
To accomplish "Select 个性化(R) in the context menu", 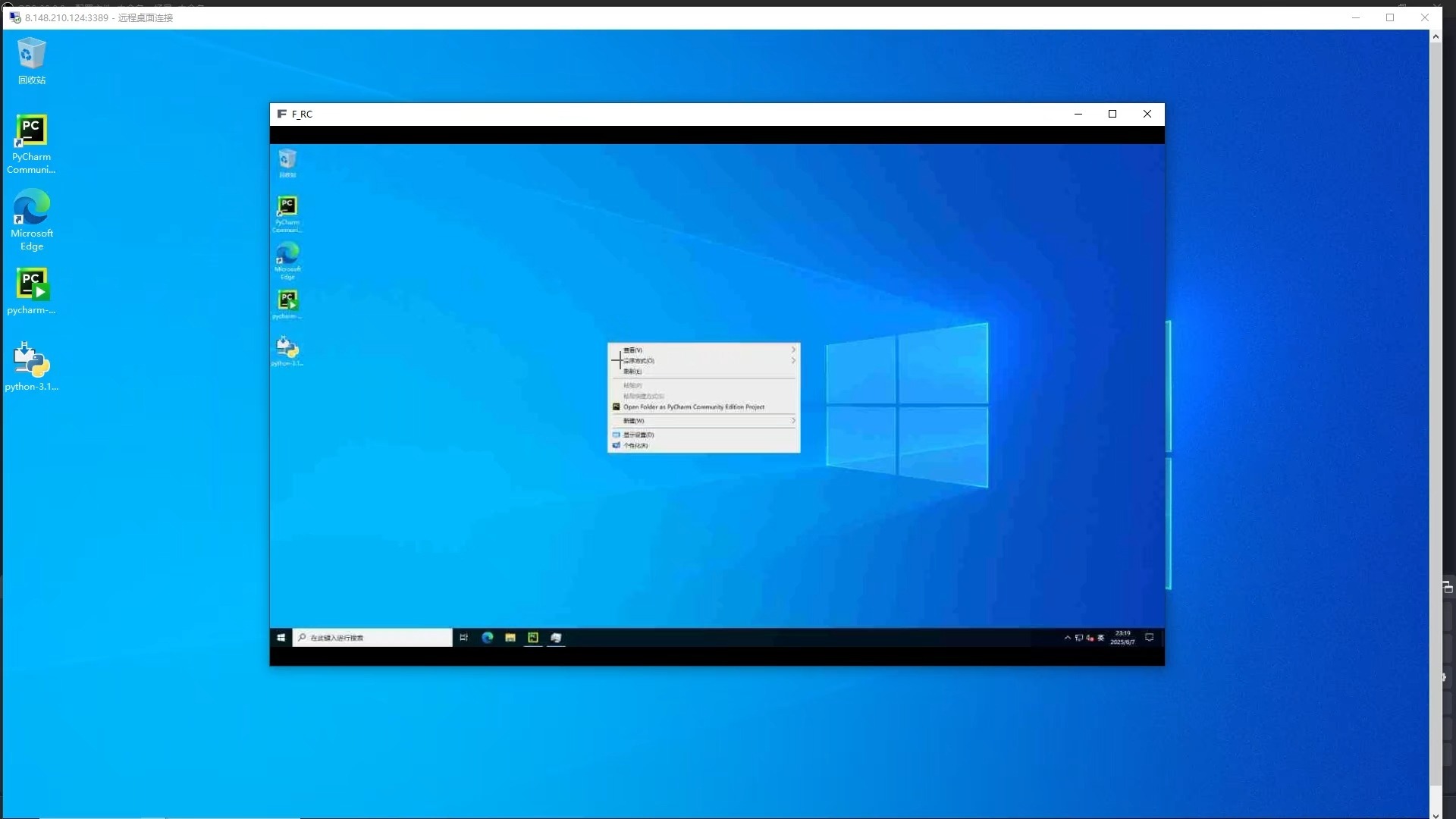I will pos(635,446).
